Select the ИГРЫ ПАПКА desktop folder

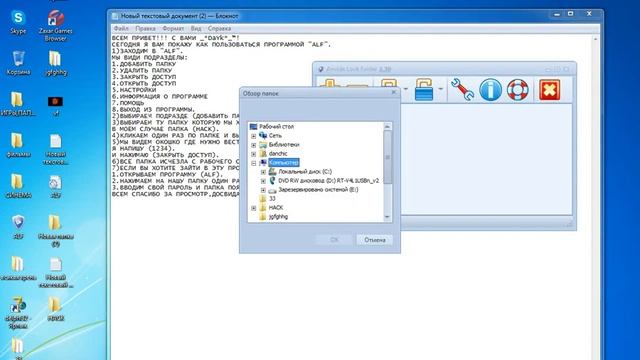(x=18, y=104)
